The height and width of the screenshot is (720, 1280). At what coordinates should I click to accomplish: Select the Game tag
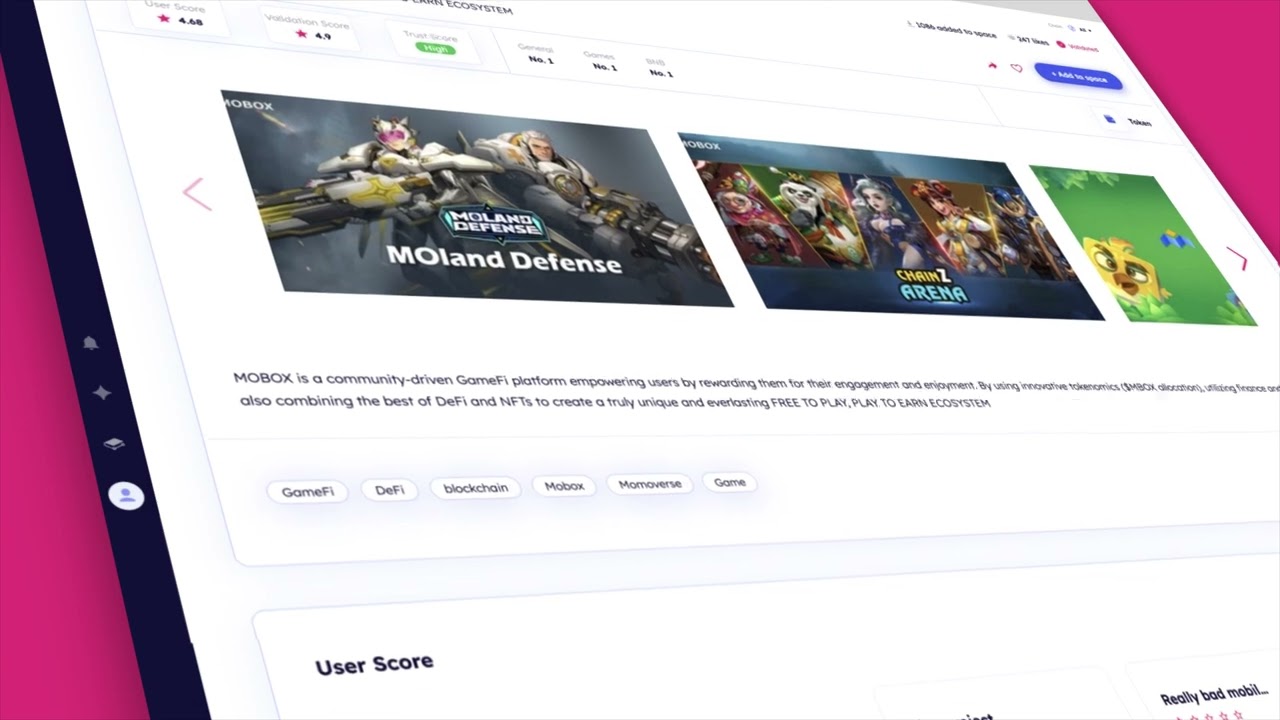point(730,482)
